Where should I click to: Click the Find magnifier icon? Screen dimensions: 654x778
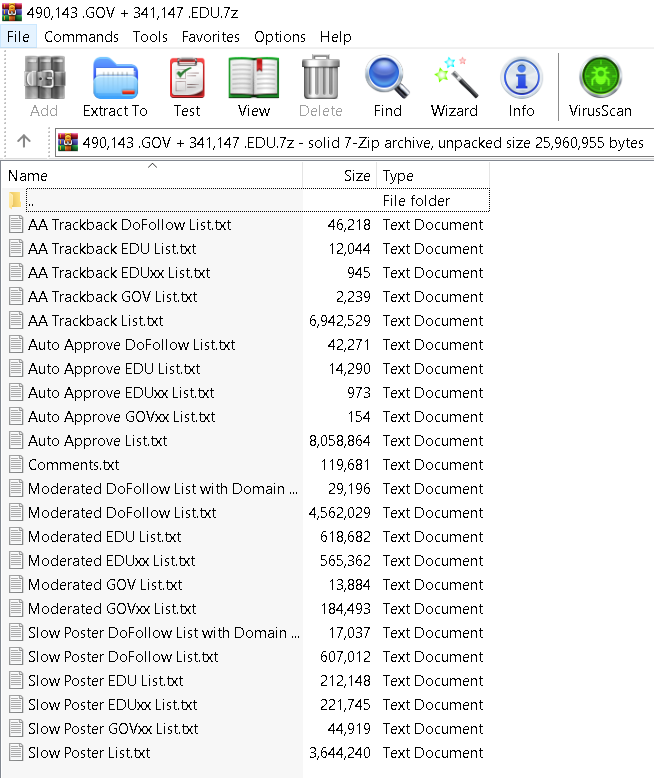pos(387,87)
